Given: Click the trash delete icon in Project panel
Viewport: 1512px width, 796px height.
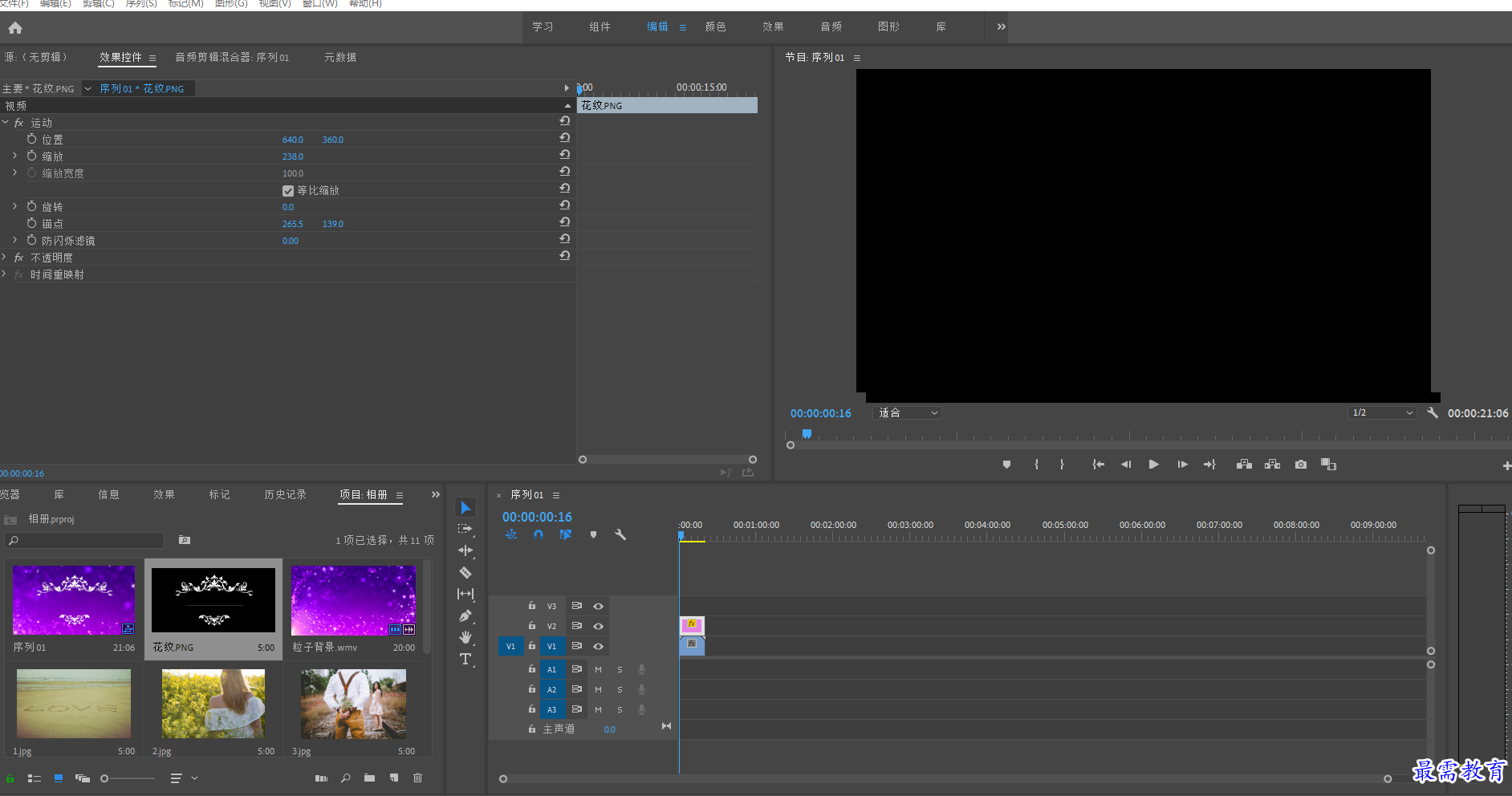Looking at the screenshot, I should click(x=417, y=778).
